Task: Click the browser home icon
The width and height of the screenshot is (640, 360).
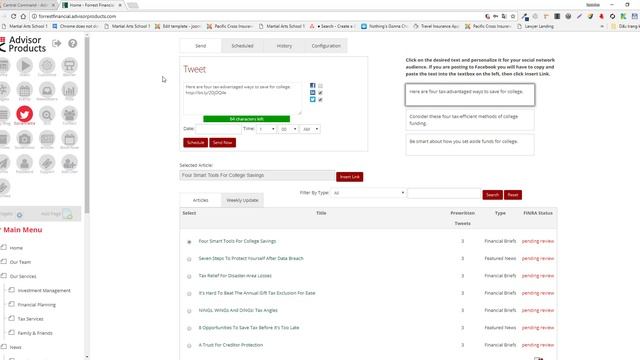Action: point(23,16)
